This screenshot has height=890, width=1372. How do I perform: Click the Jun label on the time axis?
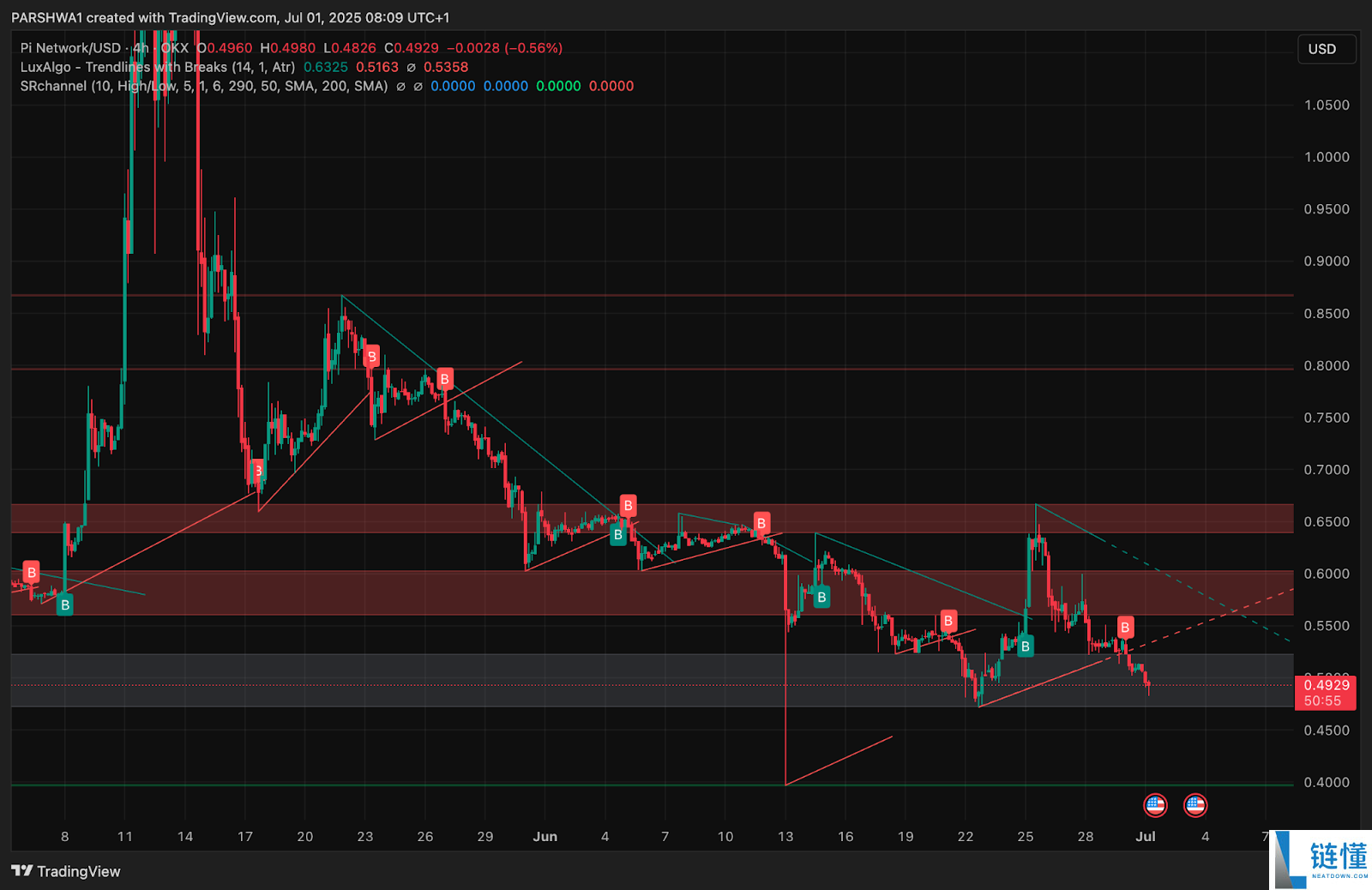tap(545, 837)
